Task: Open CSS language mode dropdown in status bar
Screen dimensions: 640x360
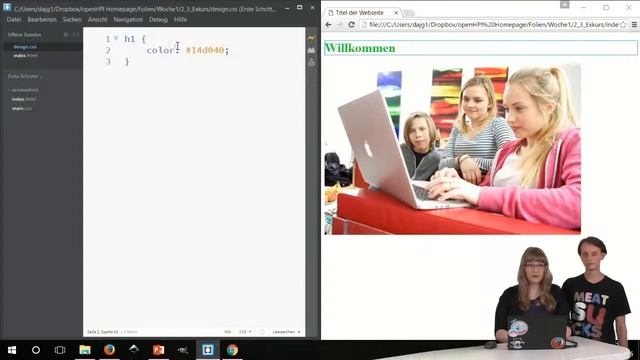Action: pyautogui.click(x=245, y=332)
